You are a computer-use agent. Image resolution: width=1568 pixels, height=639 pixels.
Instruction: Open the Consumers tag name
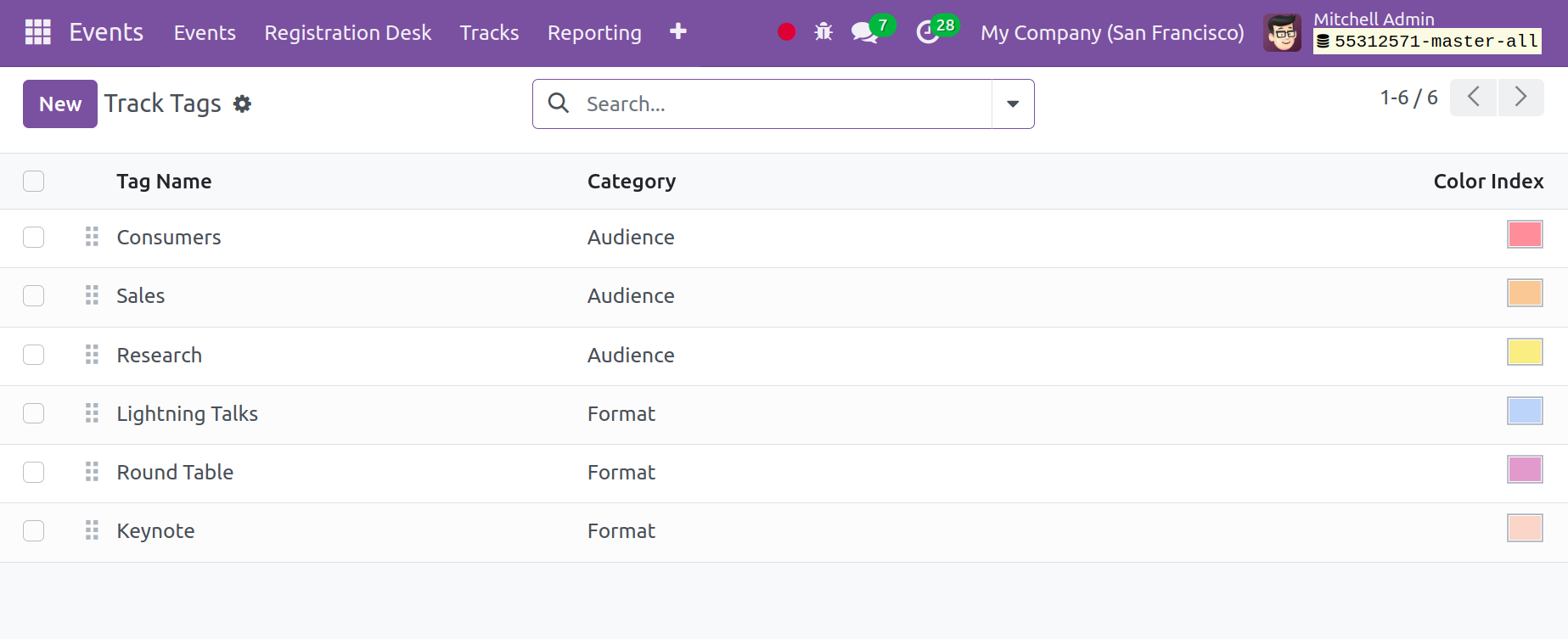coord(169,238)
